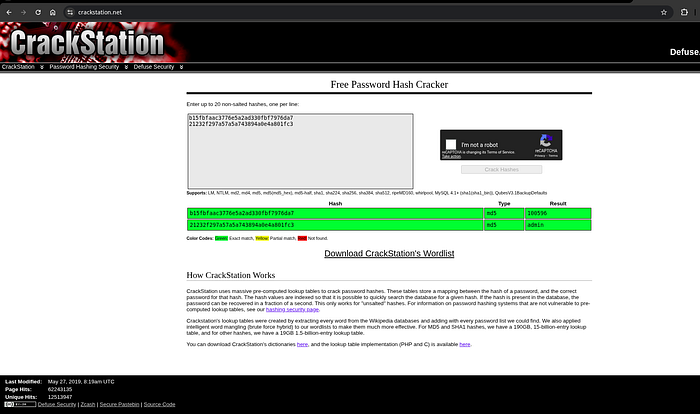Open Download CrackStation's Wordlist link
Image resolution: width=700 pixels, height=414 pixels.
pyautogui.click(x=389, y=253)
